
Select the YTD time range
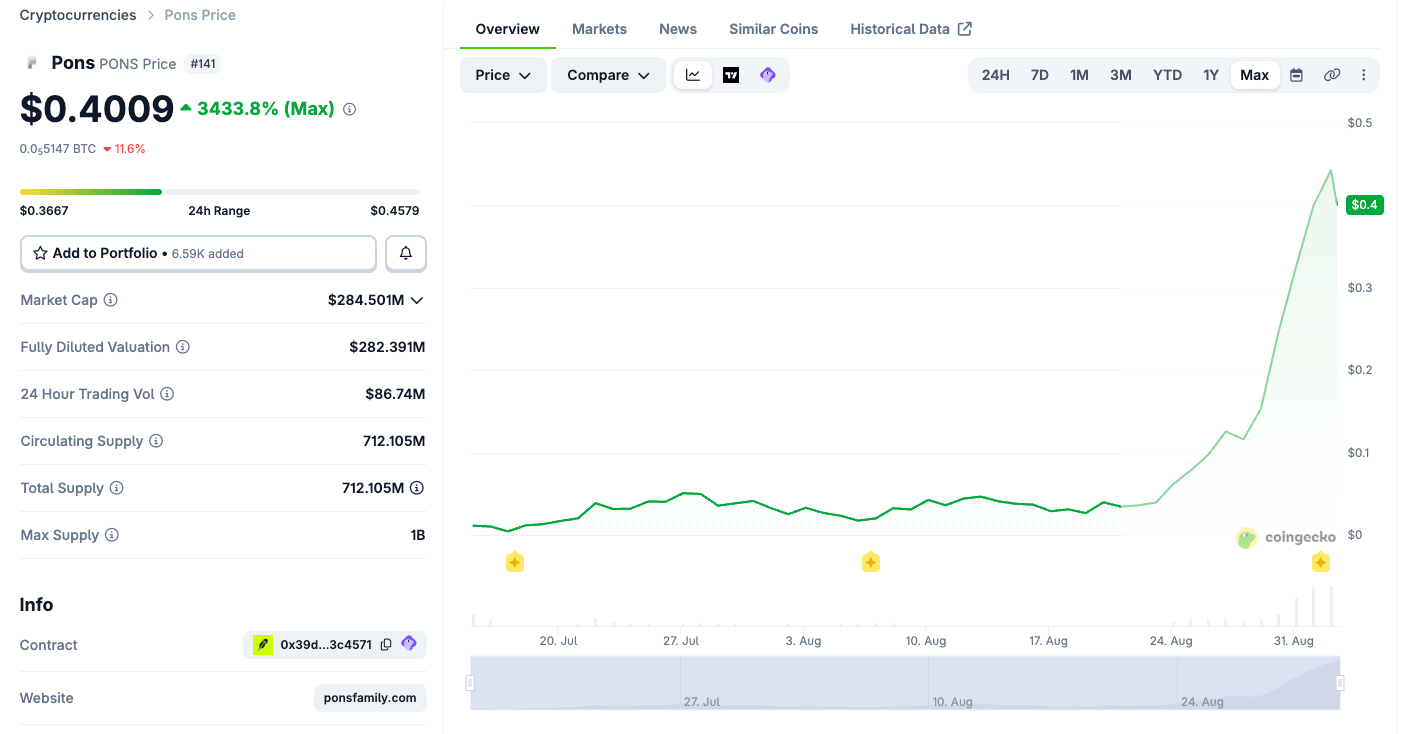(1168, 75)
